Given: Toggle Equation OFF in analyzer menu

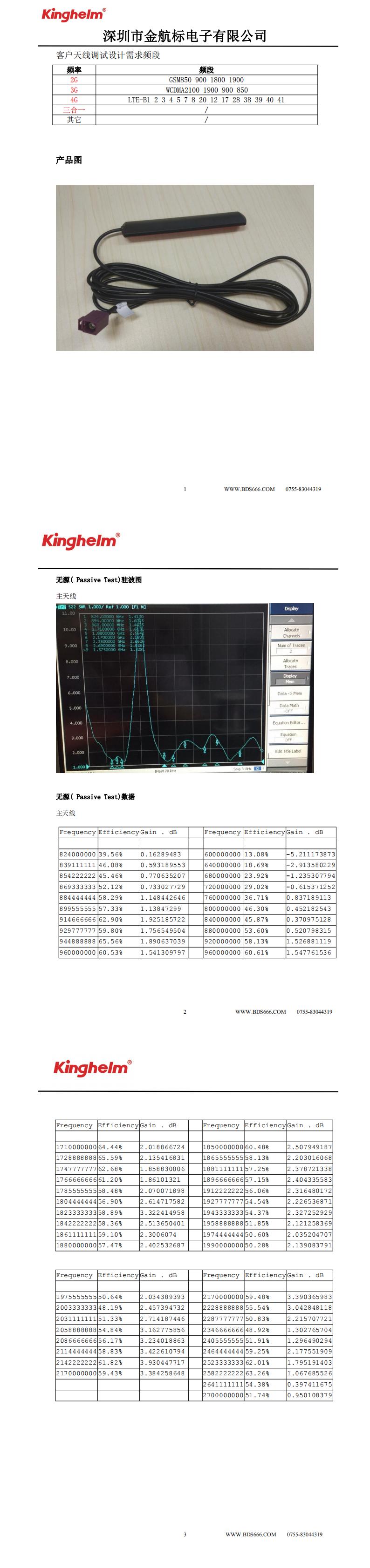Looking at the screenshot, I should click(288, 736).
